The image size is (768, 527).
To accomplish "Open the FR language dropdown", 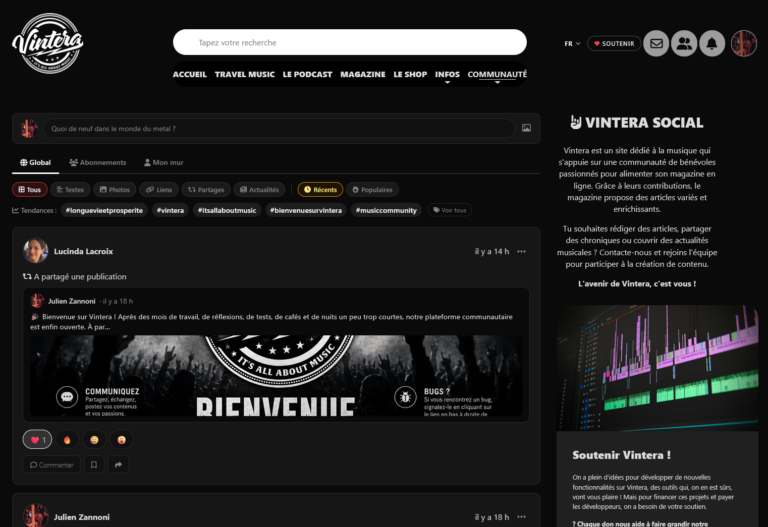I will tap(572, 44).
